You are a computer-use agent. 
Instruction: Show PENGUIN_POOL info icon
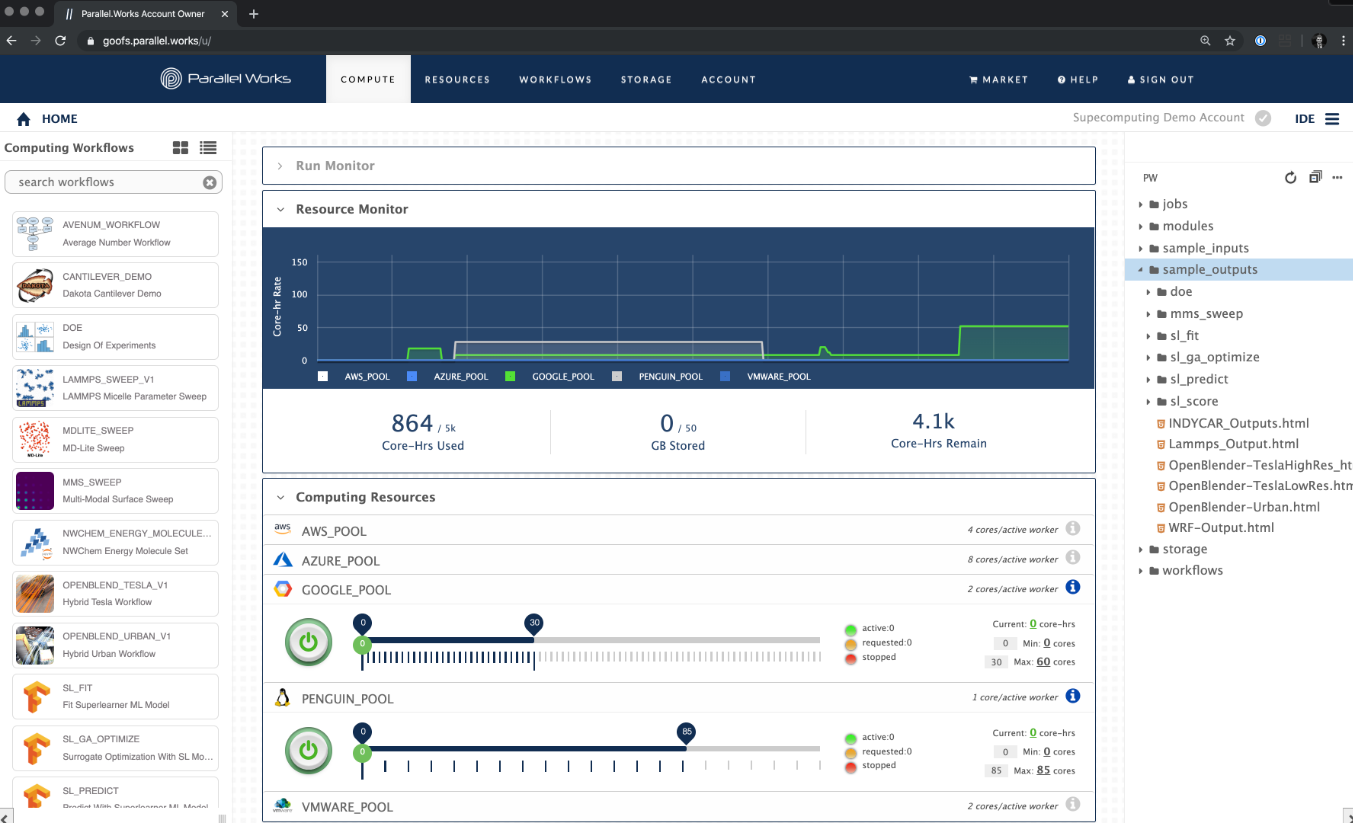pos(1073,696)
